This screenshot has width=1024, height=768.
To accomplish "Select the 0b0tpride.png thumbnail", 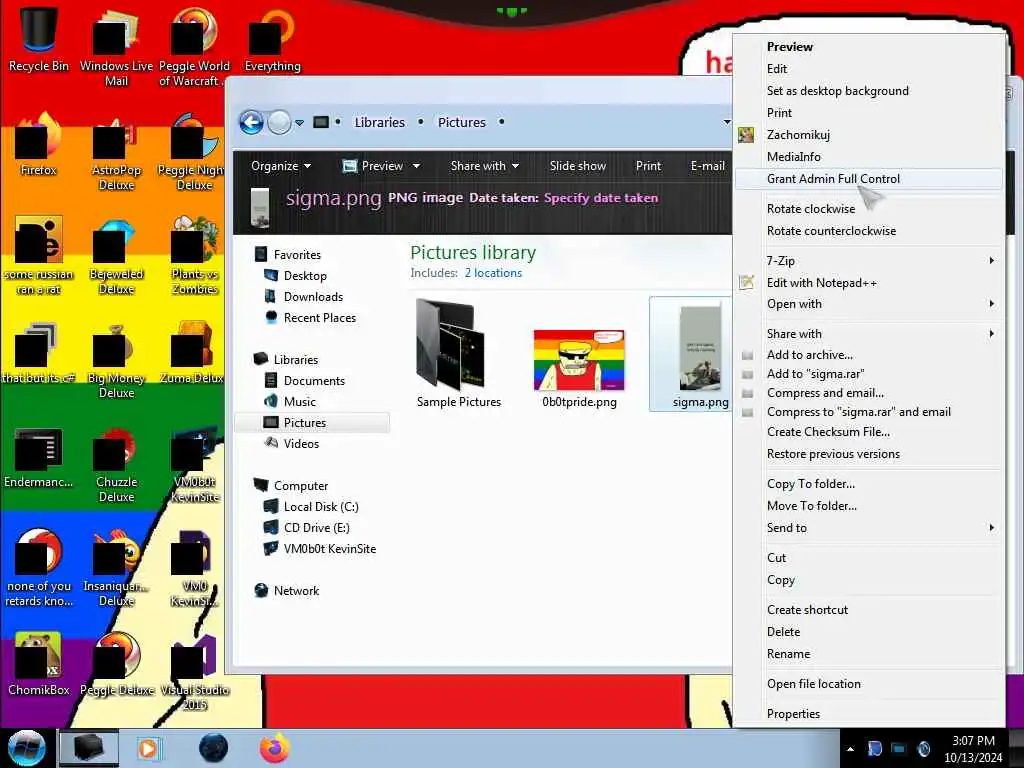I will (579, 368).
